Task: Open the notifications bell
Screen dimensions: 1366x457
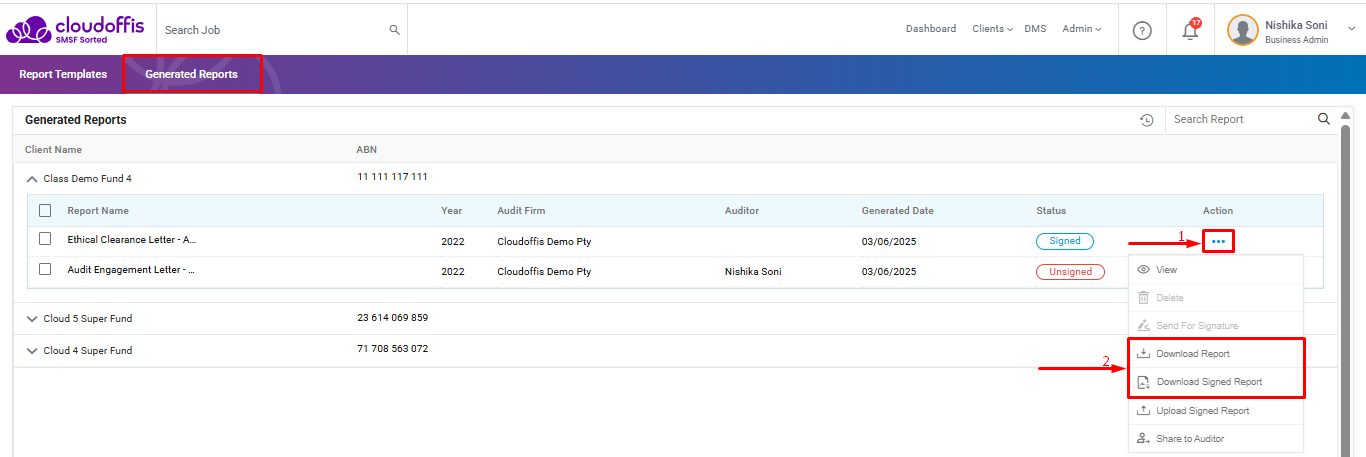Action: pos(1190,30)
